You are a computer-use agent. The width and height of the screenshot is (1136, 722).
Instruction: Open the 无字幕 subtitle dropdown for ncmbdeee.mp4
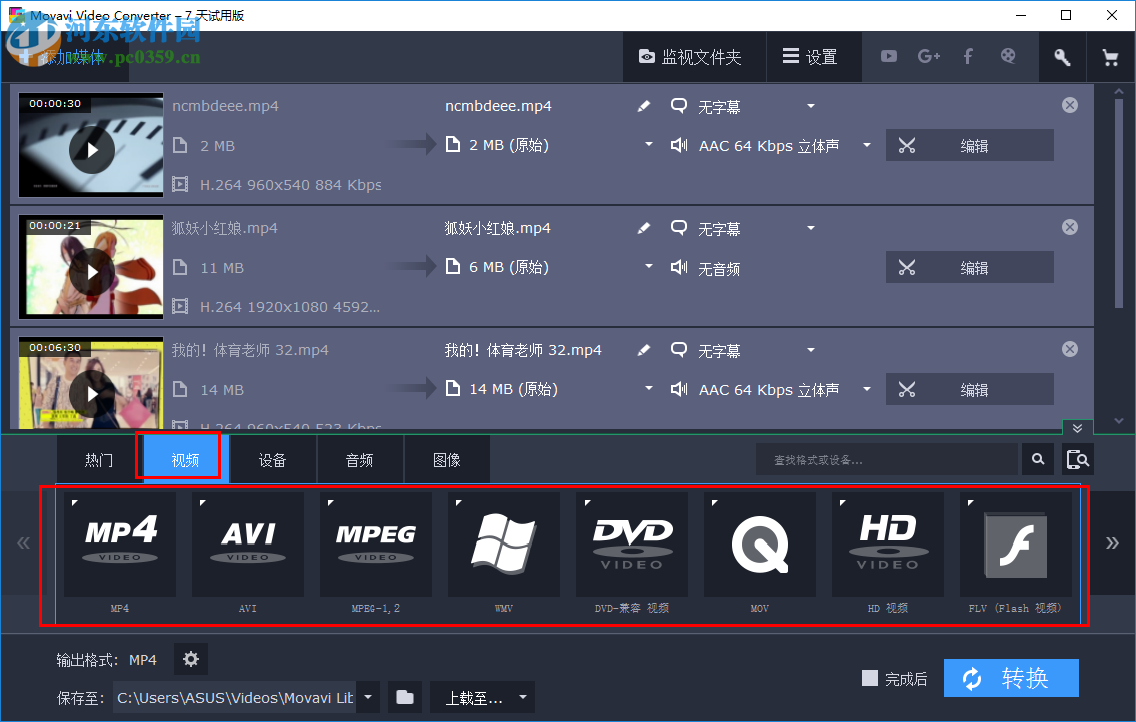pyautogui.click(x=810, y=105)
